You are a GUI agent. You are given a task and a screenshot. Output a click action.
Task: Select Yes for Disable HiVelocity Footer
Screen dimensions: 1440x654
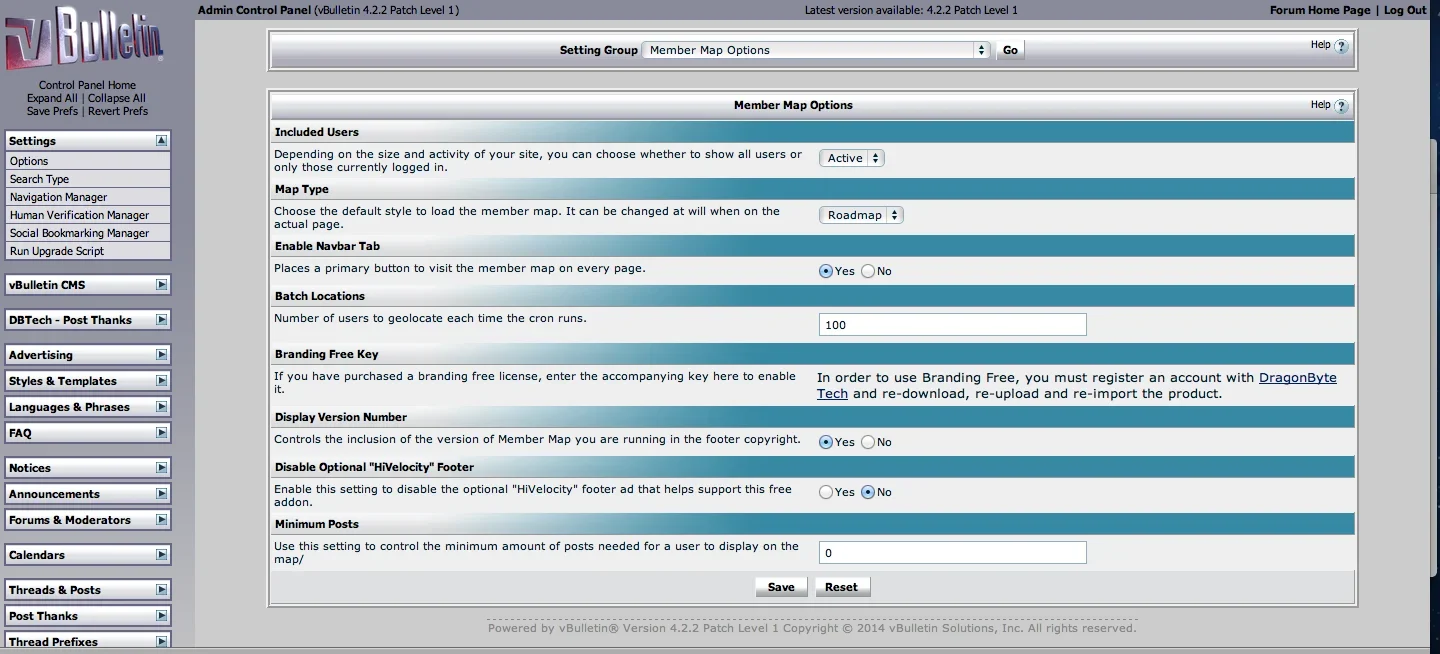pos(826,492)
